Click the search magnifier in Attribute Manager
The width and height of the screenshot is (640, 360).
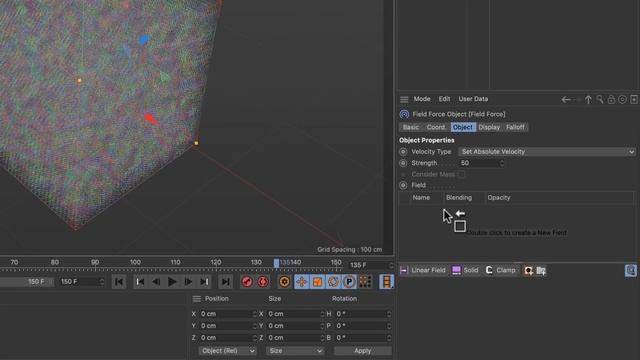coord(600,99)
